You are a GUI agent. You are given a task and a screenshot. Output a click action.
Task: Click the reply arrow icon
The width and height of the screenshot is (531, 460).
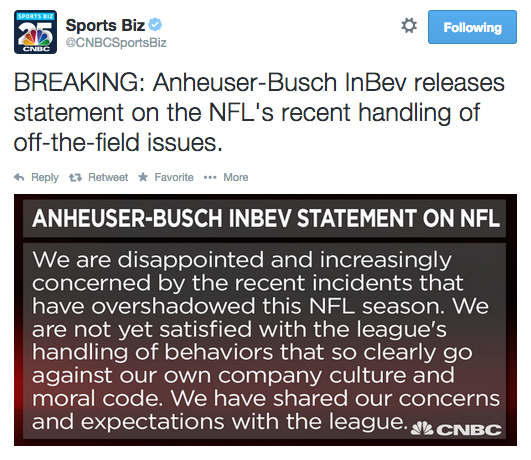coord(19,177)
